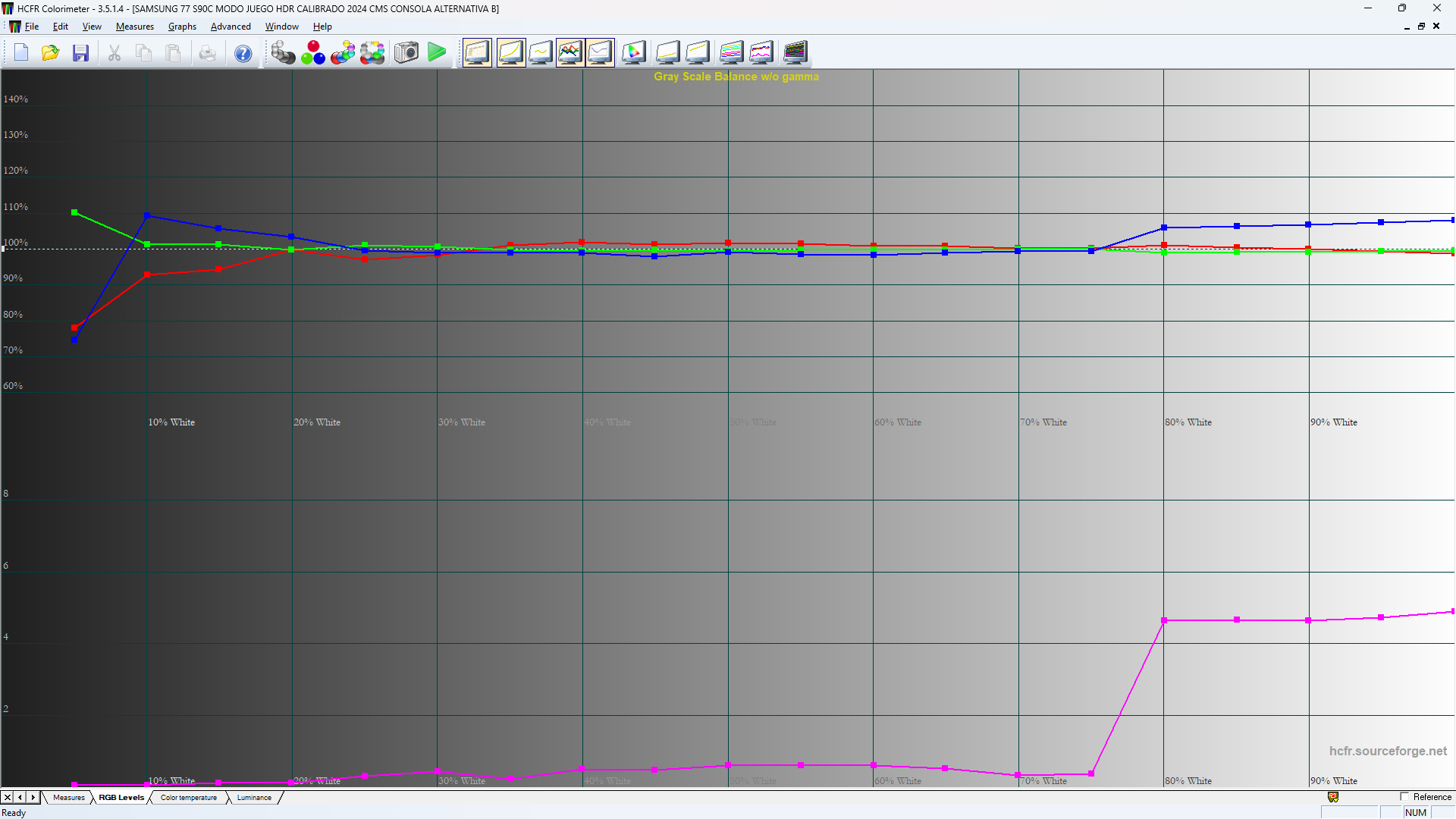Open the measures grid view icon
Viewport: 1456px width, 819px height.
pyautogui.click(x=477, y=52)
